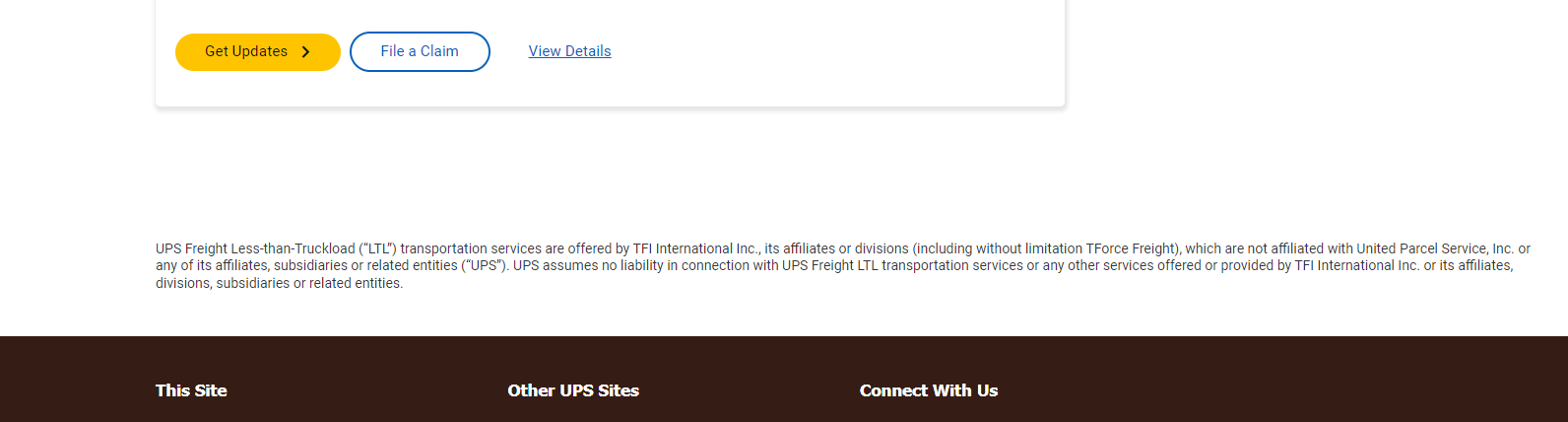Screen dimensions: 1568x422
Task: Click United Parcel Service, Inc. text
Action: (x=1435, y=248)
